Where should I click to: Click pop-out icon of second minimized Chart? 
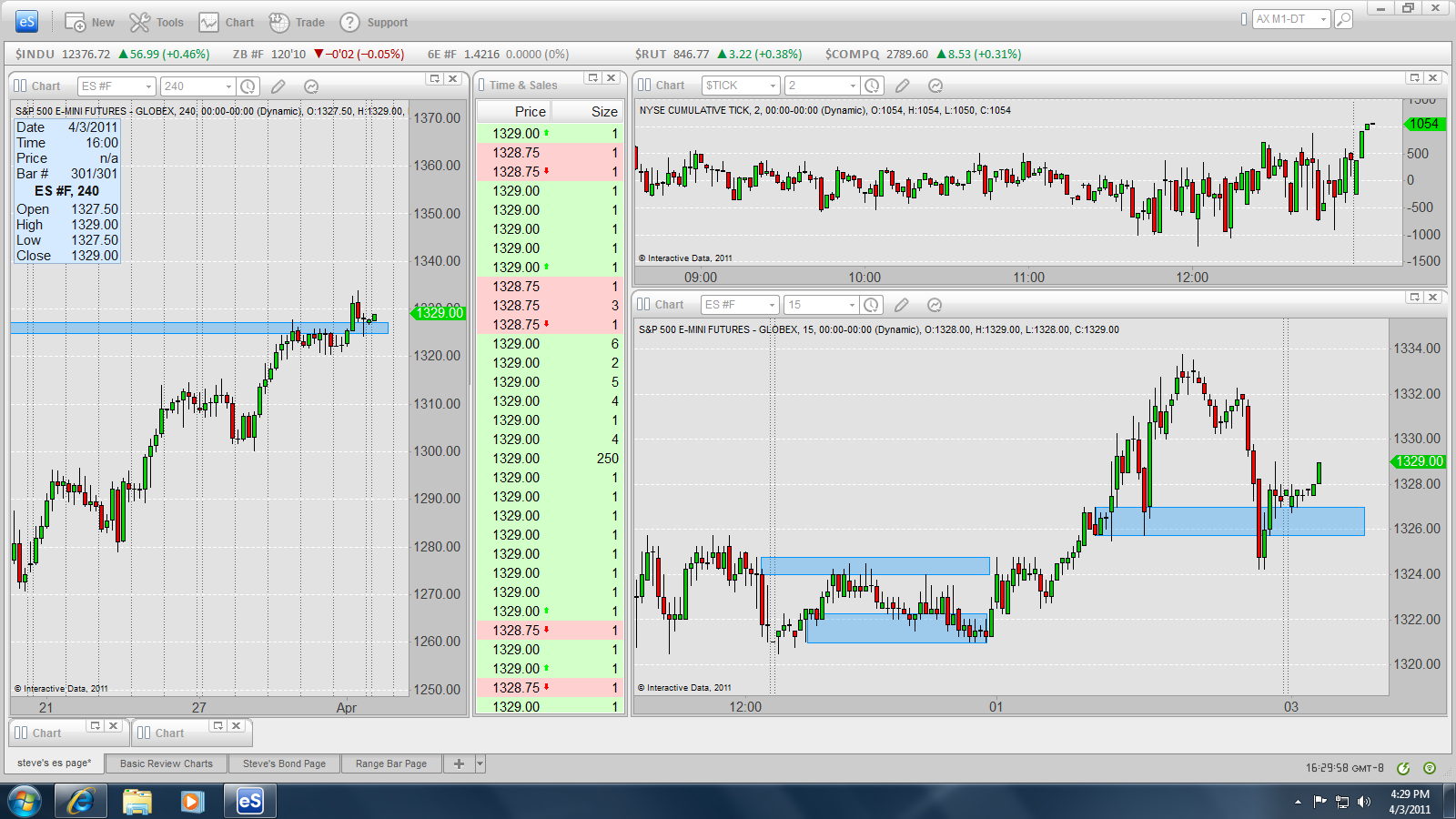(x=217, y=725)
